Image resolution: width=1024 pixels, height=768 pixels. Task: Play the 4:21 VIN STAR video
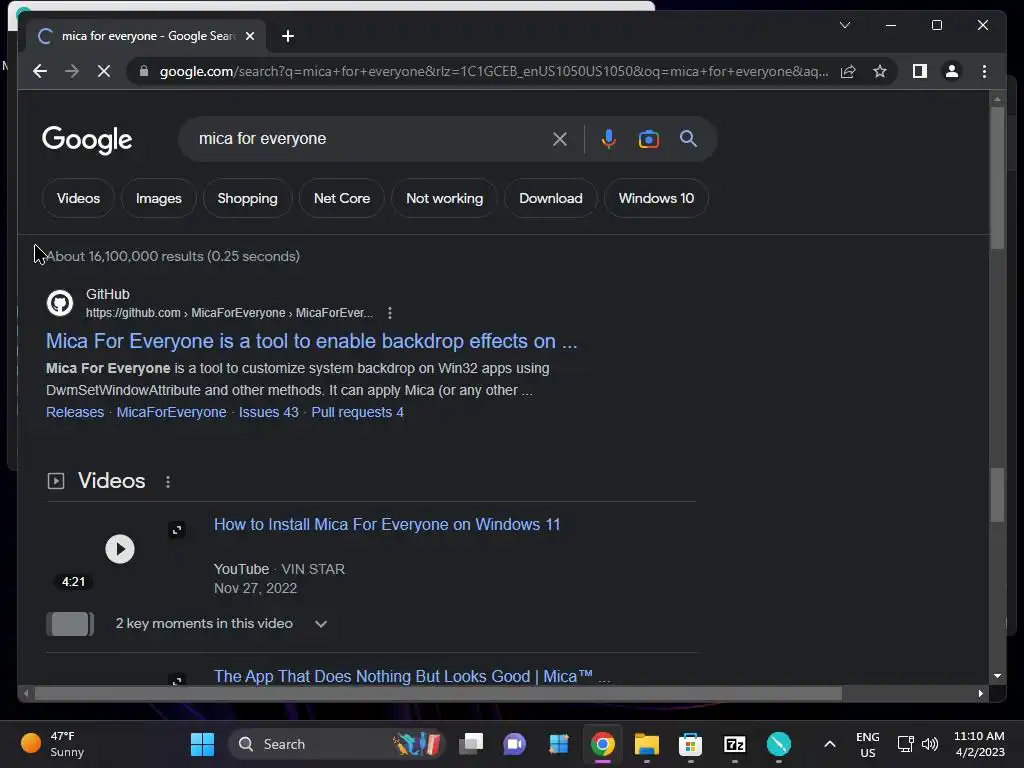coord(120,549)
